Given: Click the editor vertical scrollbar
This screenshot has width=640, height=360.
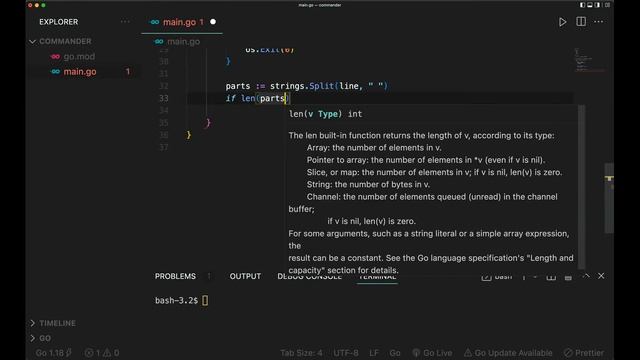Looking at the screenshot, I should click(x=609, y=198).
